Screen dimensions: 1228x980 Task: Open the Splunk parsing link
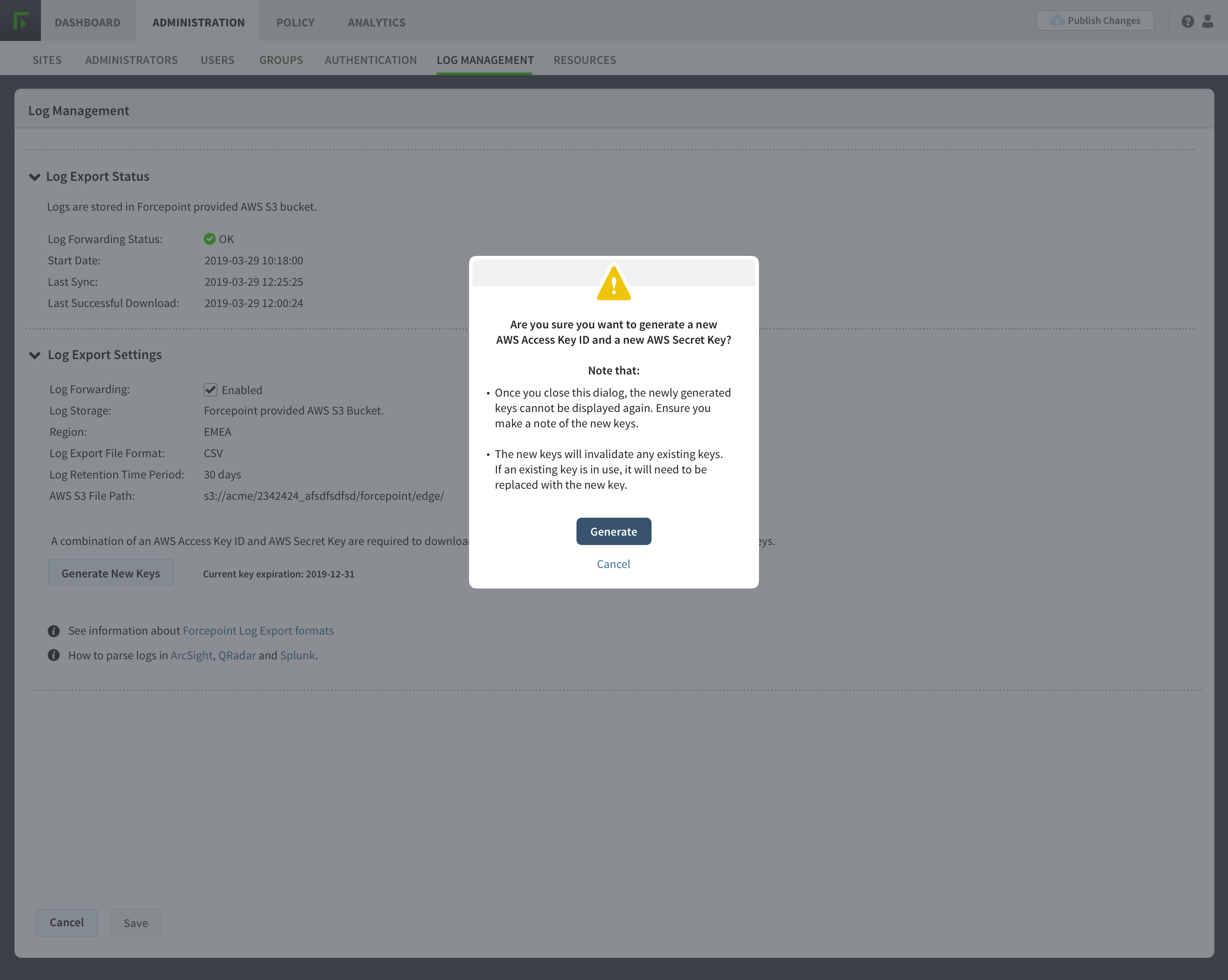(297, 655)
